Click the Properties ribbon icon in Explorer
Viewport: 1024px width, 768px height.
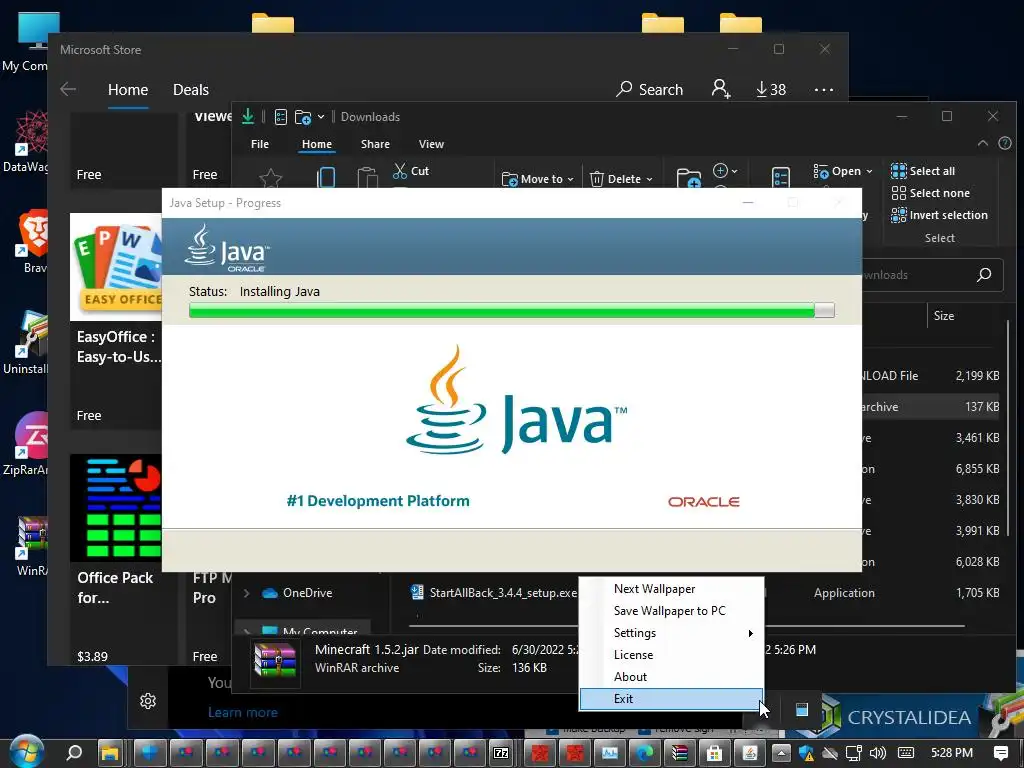point(780,177)
